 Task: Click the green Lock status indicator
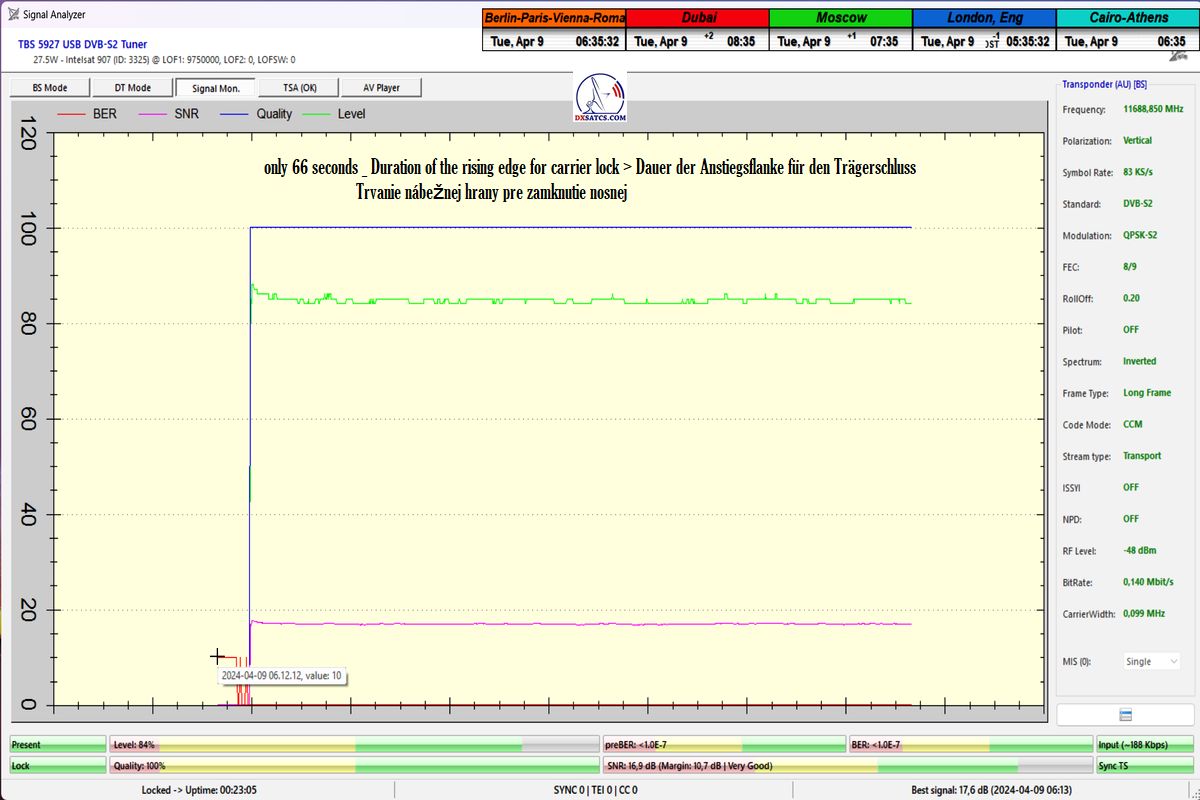(57, 766)
